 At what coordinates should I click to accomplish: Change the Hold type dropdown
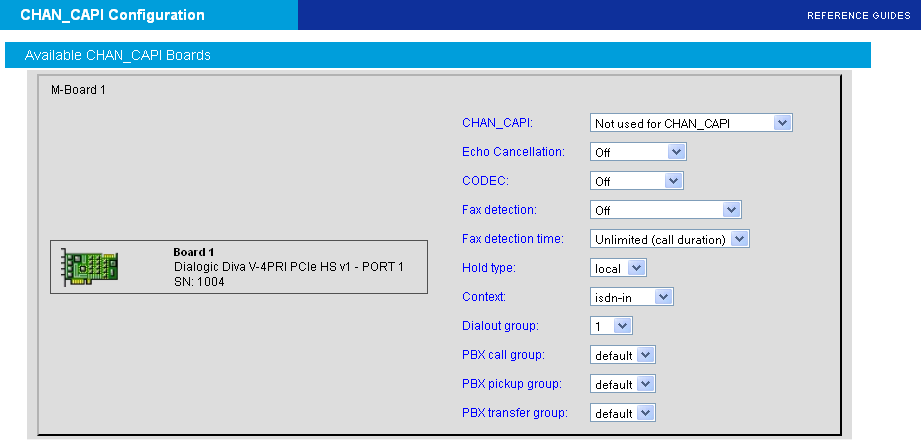click(x=619, y=268)
